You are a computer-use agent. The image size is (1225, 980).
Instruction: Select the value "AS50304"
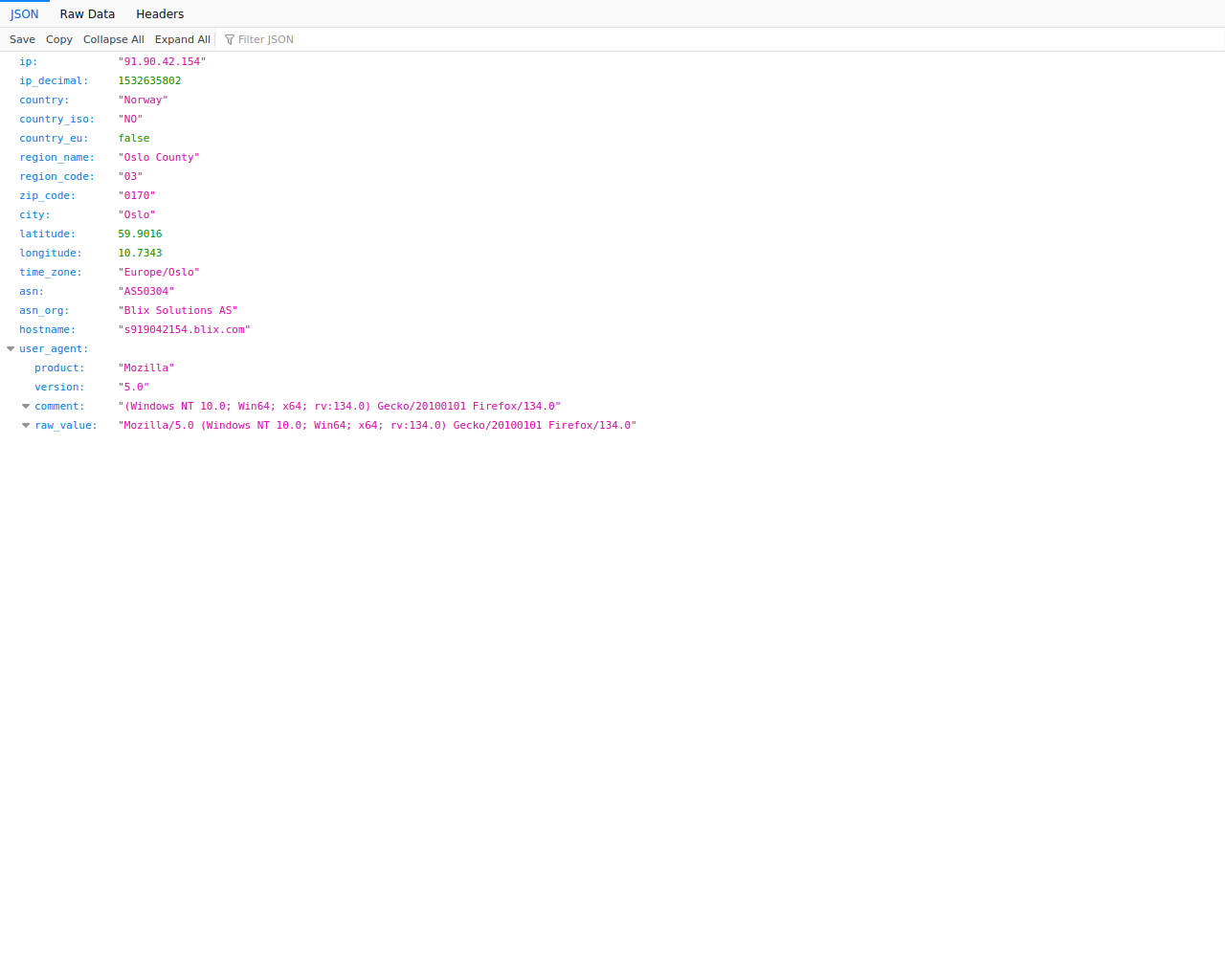[146, 292]
